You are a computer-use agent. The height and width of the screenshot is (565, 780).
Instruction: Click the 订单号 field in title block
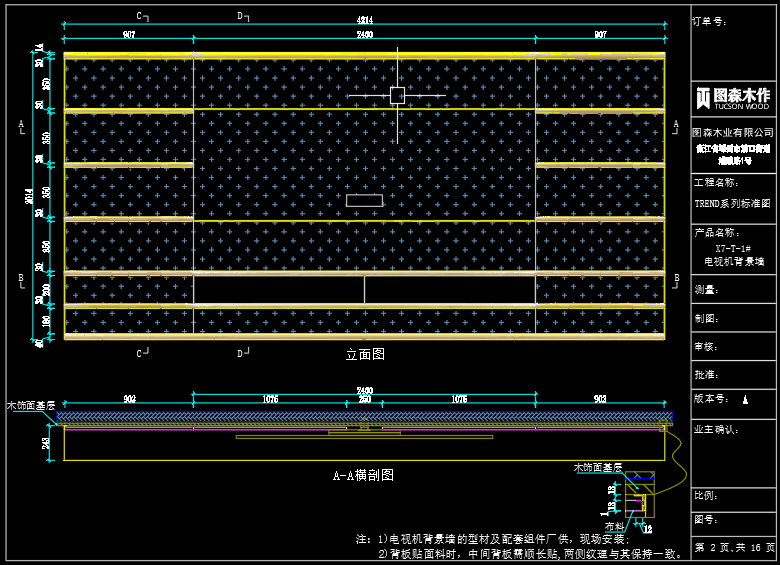713,19
